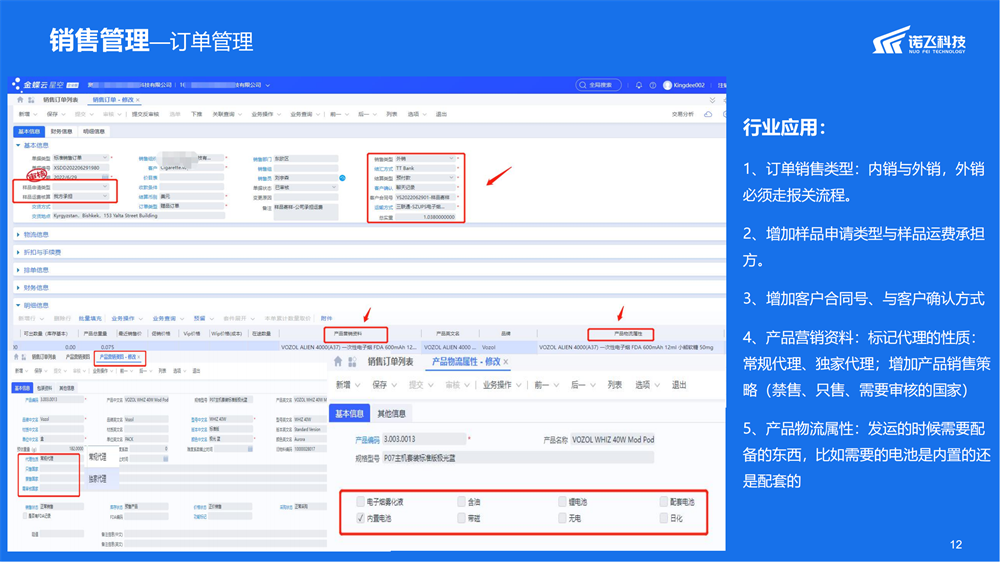
Task: Click 列表 in the 产品物流属性 toolbar
Action: [x=614, y=385]
